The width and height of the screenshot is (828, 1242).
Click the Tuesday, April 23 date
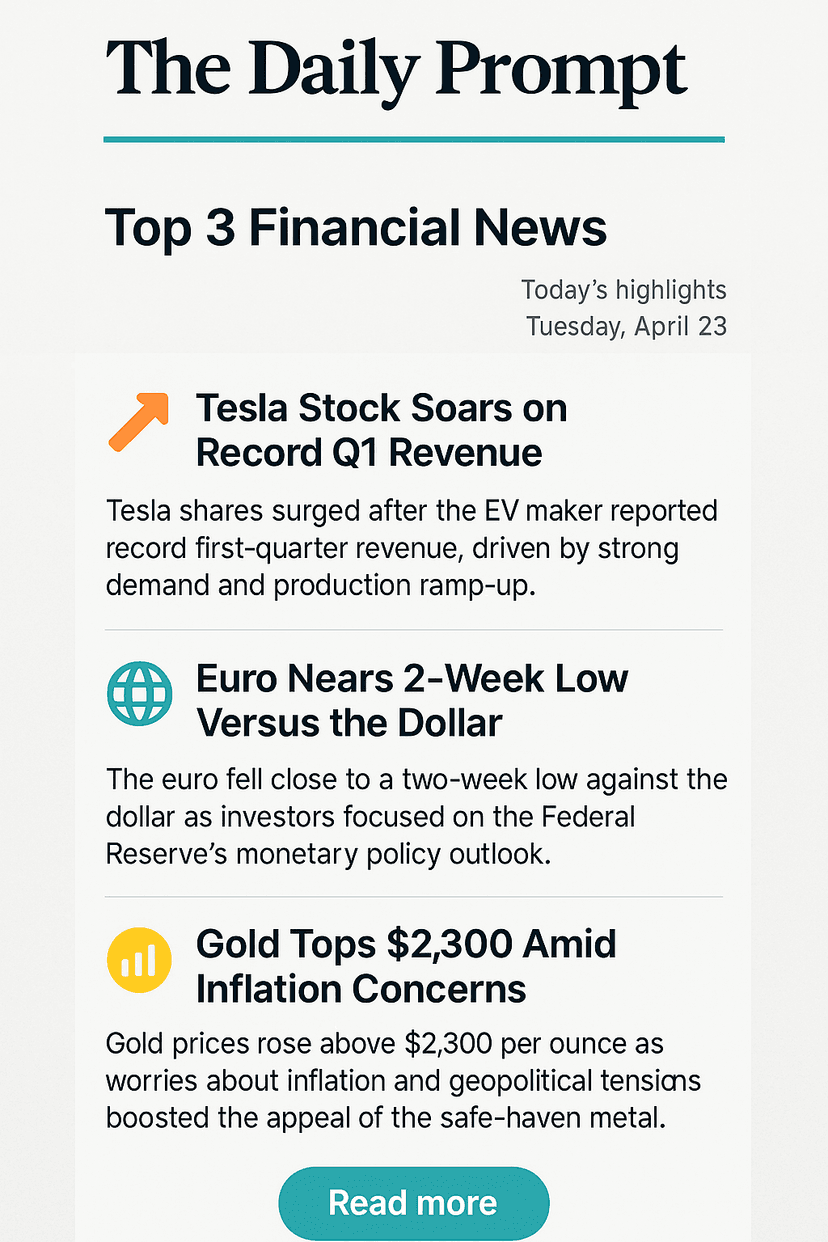point(626,326)
